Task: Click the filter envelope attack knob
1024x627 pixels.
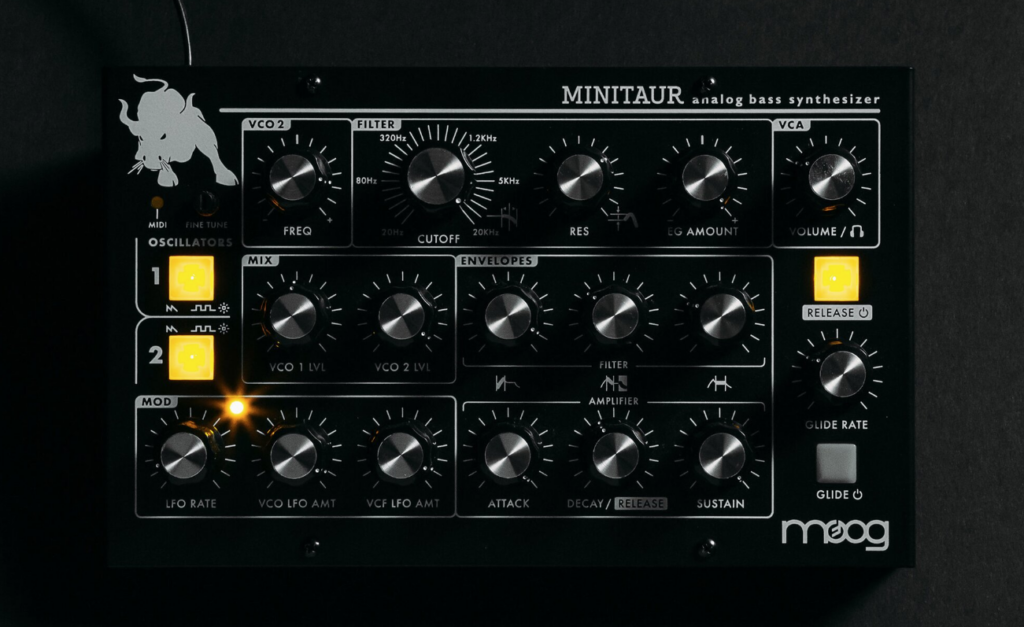Action: [507, 316]
